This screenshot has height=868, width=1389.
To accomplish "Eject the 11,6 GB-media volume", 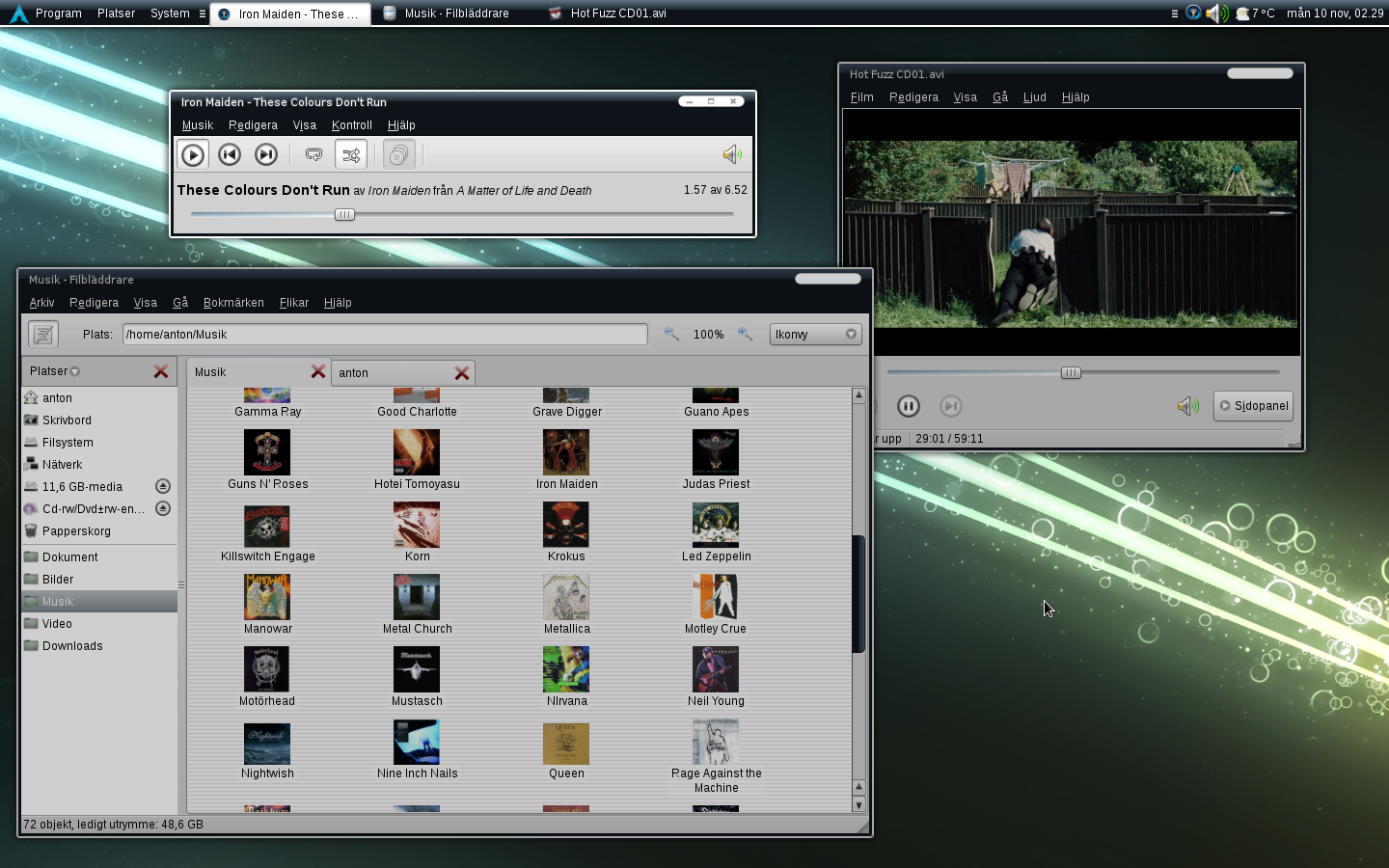I will tap(163, 486).
